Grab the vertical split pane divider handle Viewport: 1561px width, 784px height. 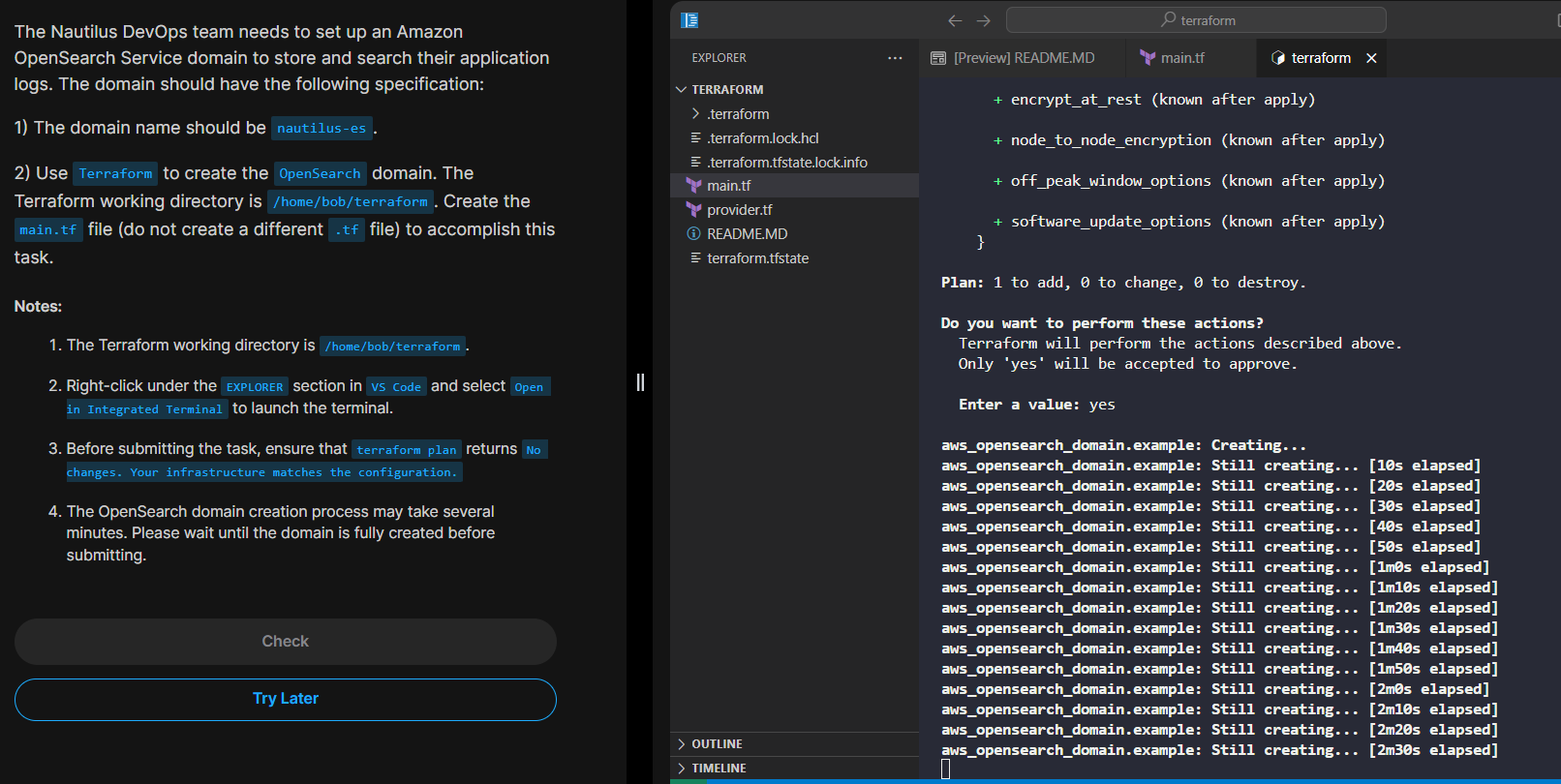point(640,382)
